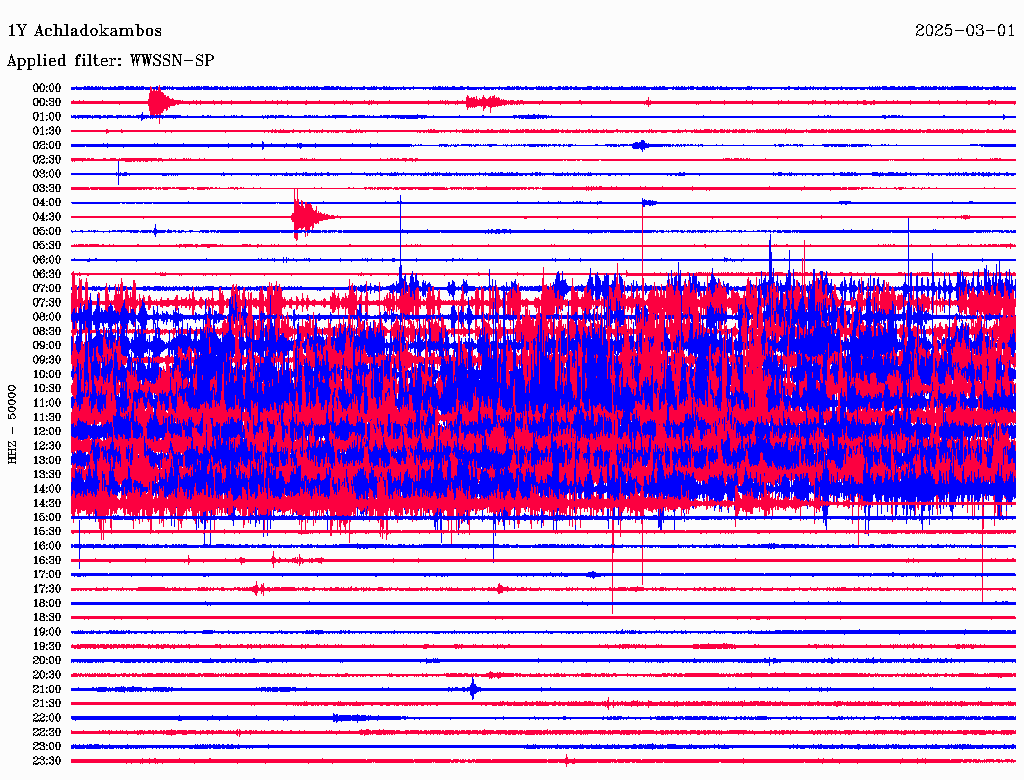The height and width of the screenshot is (780, 1024).
Task: Click the 21:30 time label
Action: (x=47, y=704)
